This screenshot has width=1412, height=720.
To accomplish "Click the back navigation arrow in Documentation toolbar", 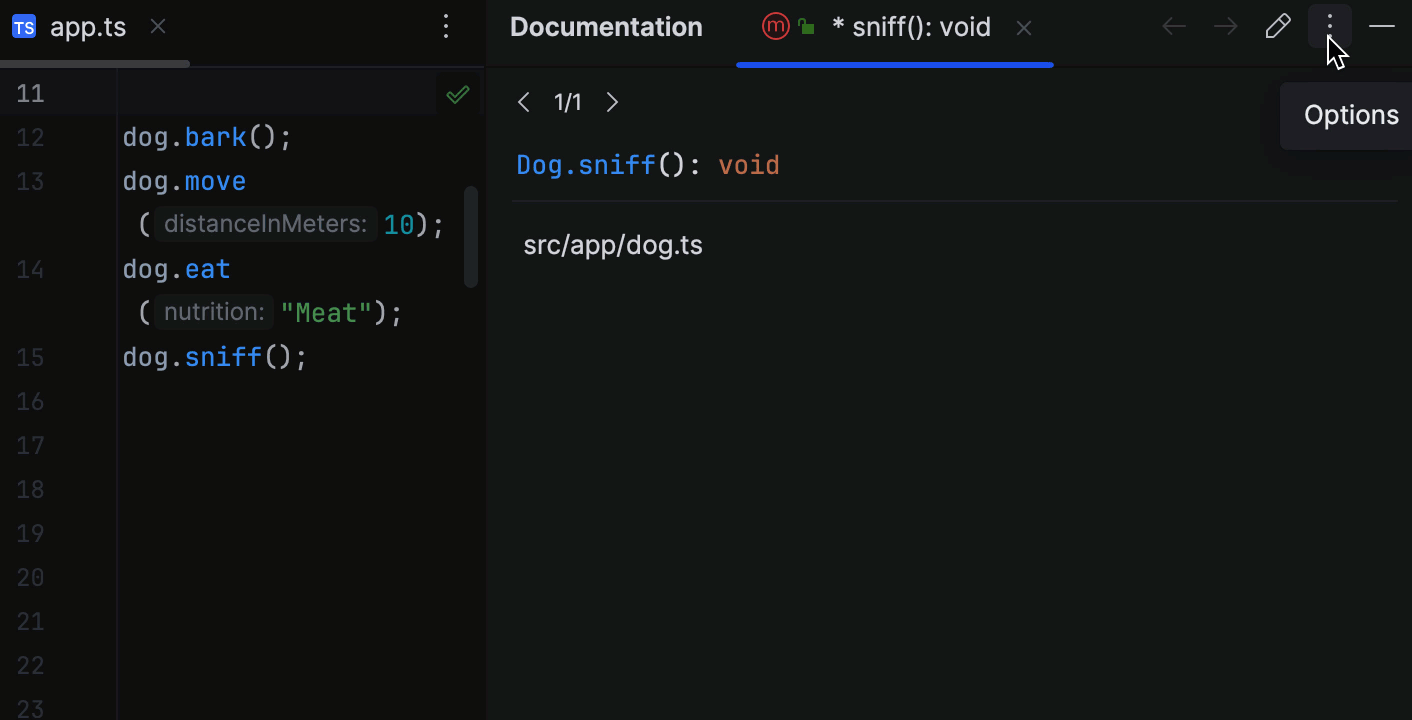I will pyautogui.click(x=1173, y=26).
